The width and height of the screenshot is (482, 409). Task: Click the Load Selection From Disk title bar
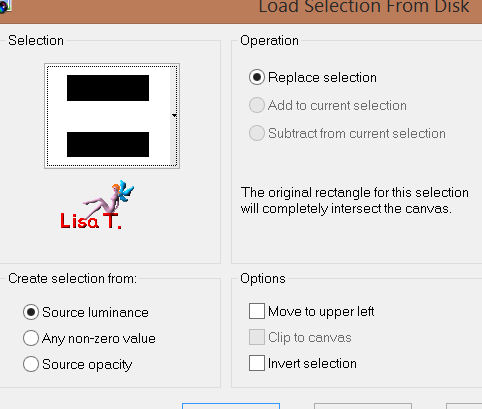(x=241, y=11)
